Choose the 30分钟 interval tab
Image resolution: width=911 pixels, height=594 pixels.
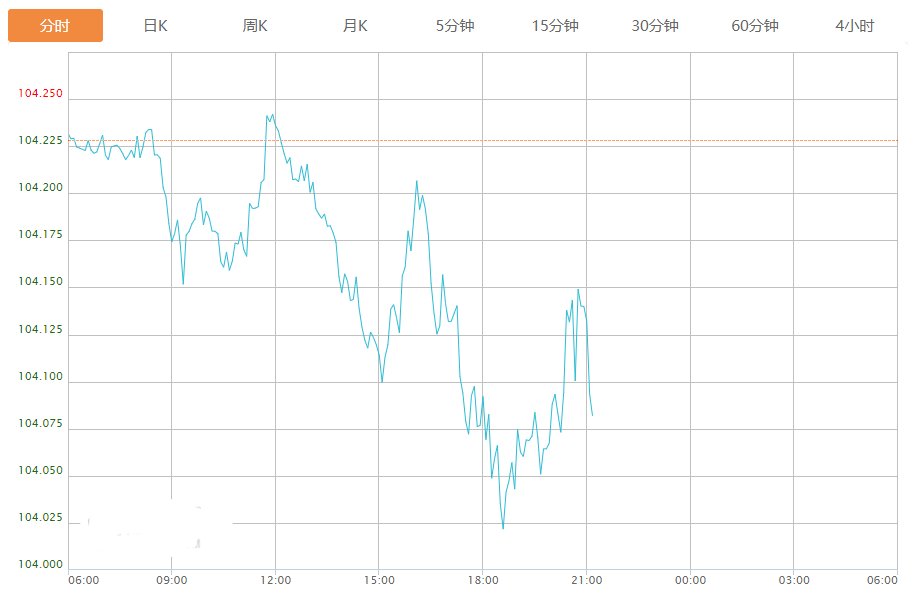(655, 26)
